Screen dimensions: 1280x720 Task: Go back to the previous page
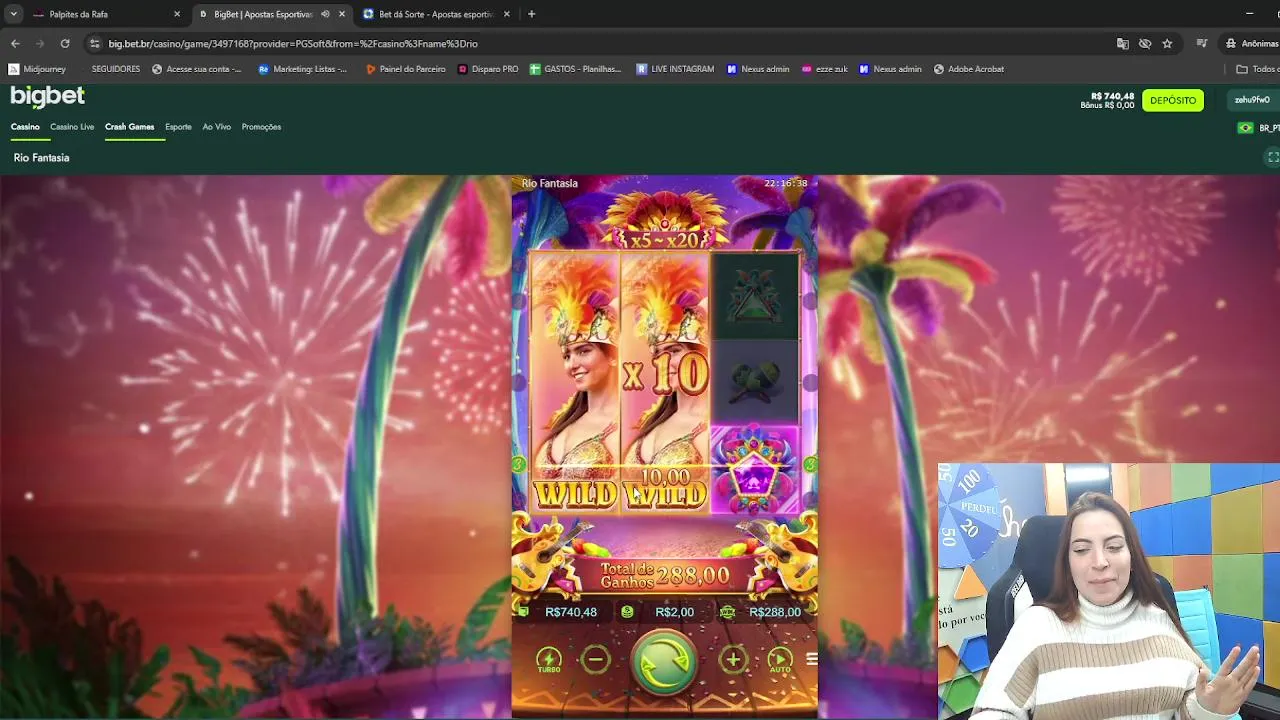coord(15,43)
